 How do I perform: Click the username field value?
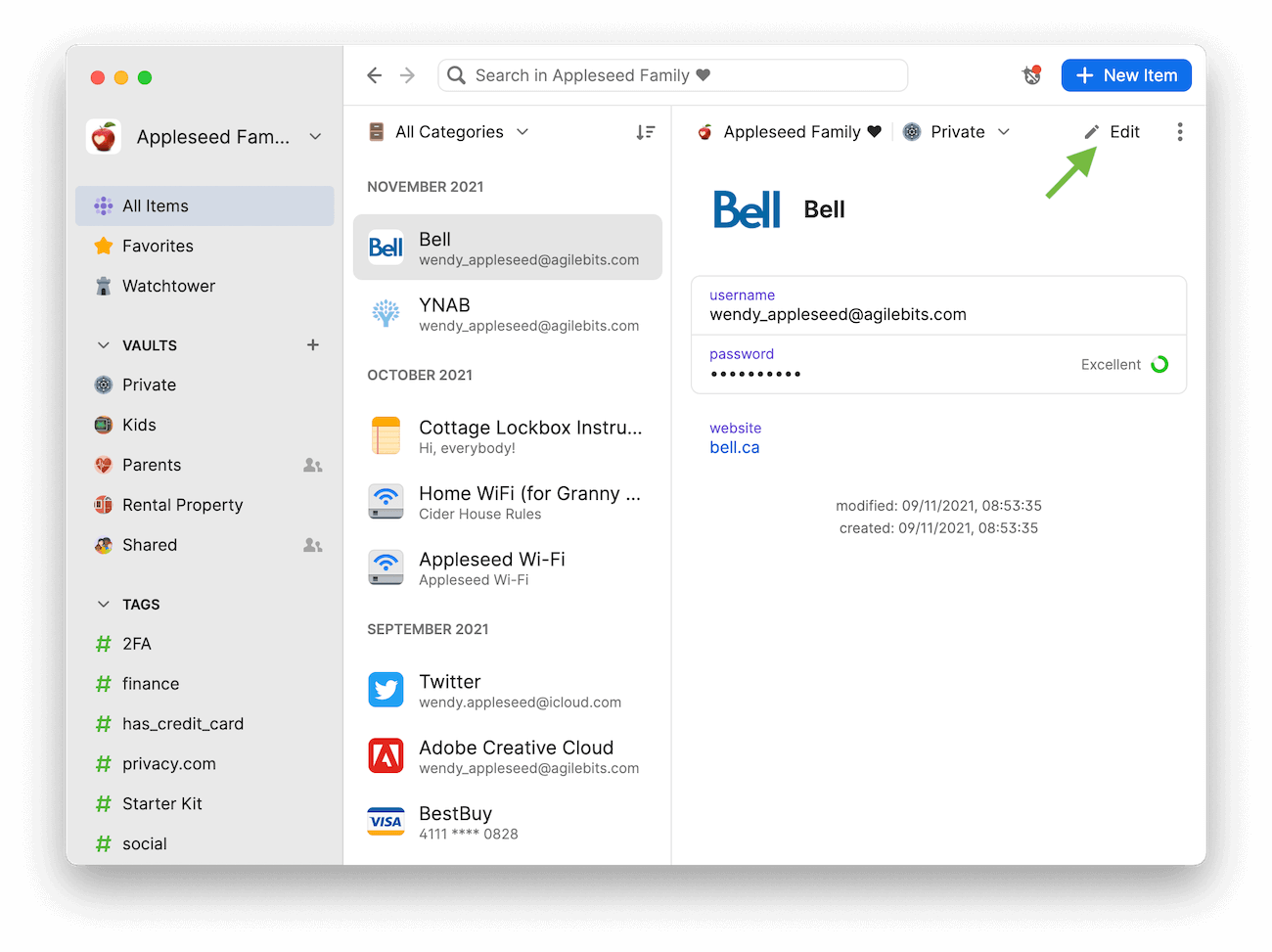click(x=838, y=315)
